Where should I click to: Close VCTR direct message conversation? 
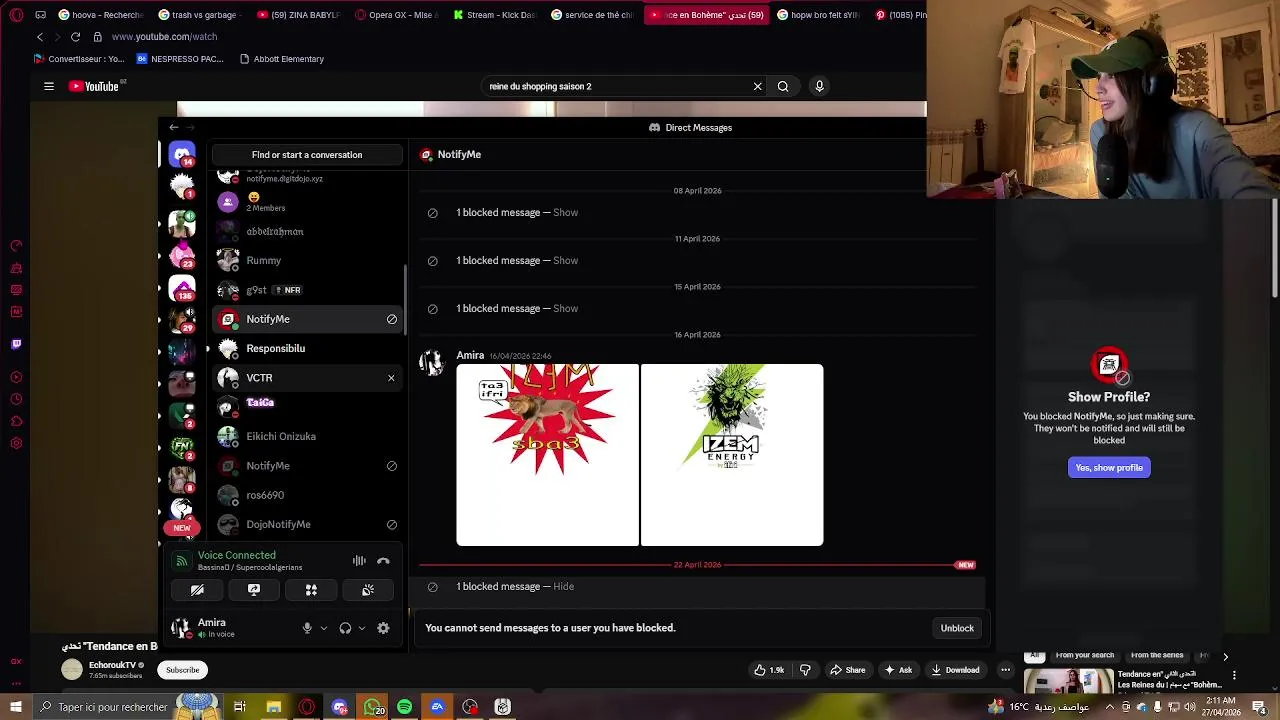[x=391, y=378]
